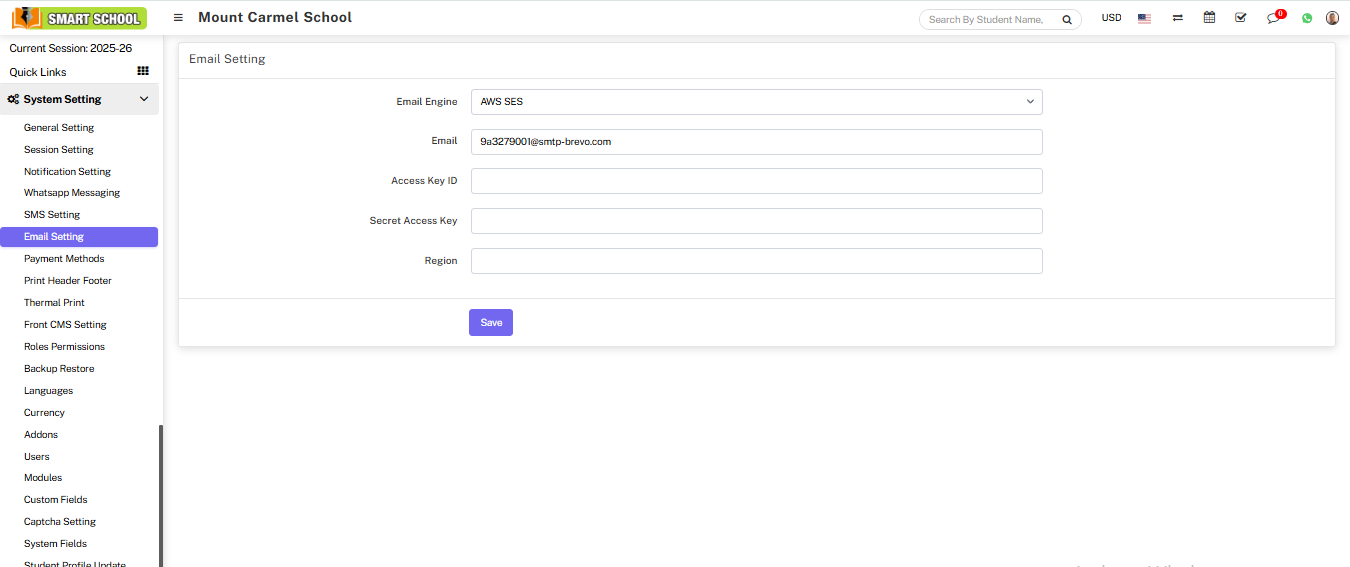The height and width of the screenshot is (567, 1350).
Task: Focus the Secret Access Key field
Action: coord(756,221)
